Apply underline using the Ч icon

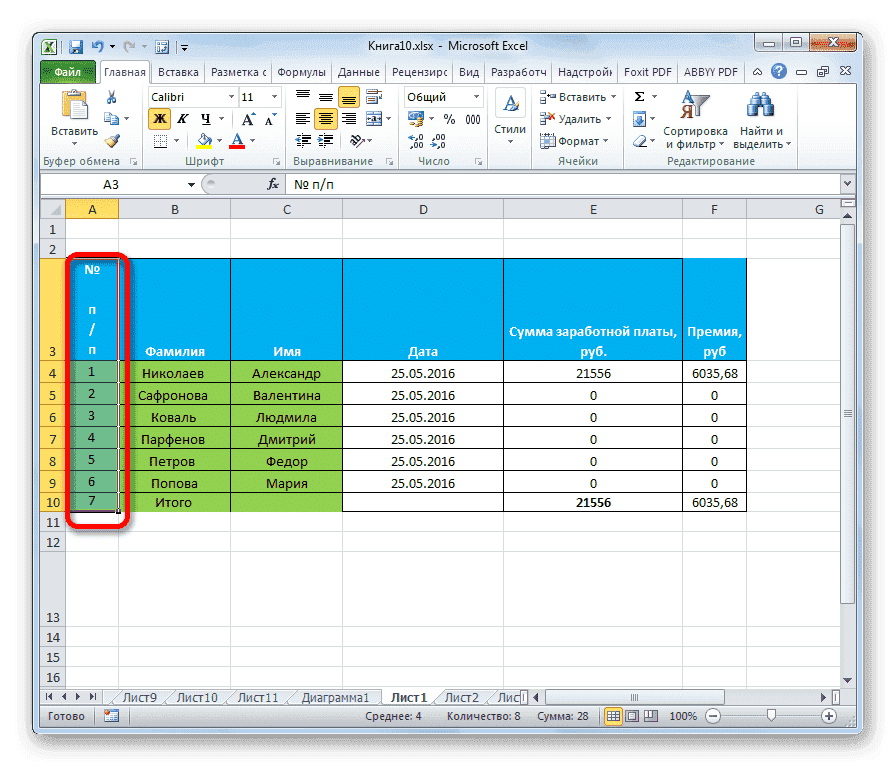203,117
